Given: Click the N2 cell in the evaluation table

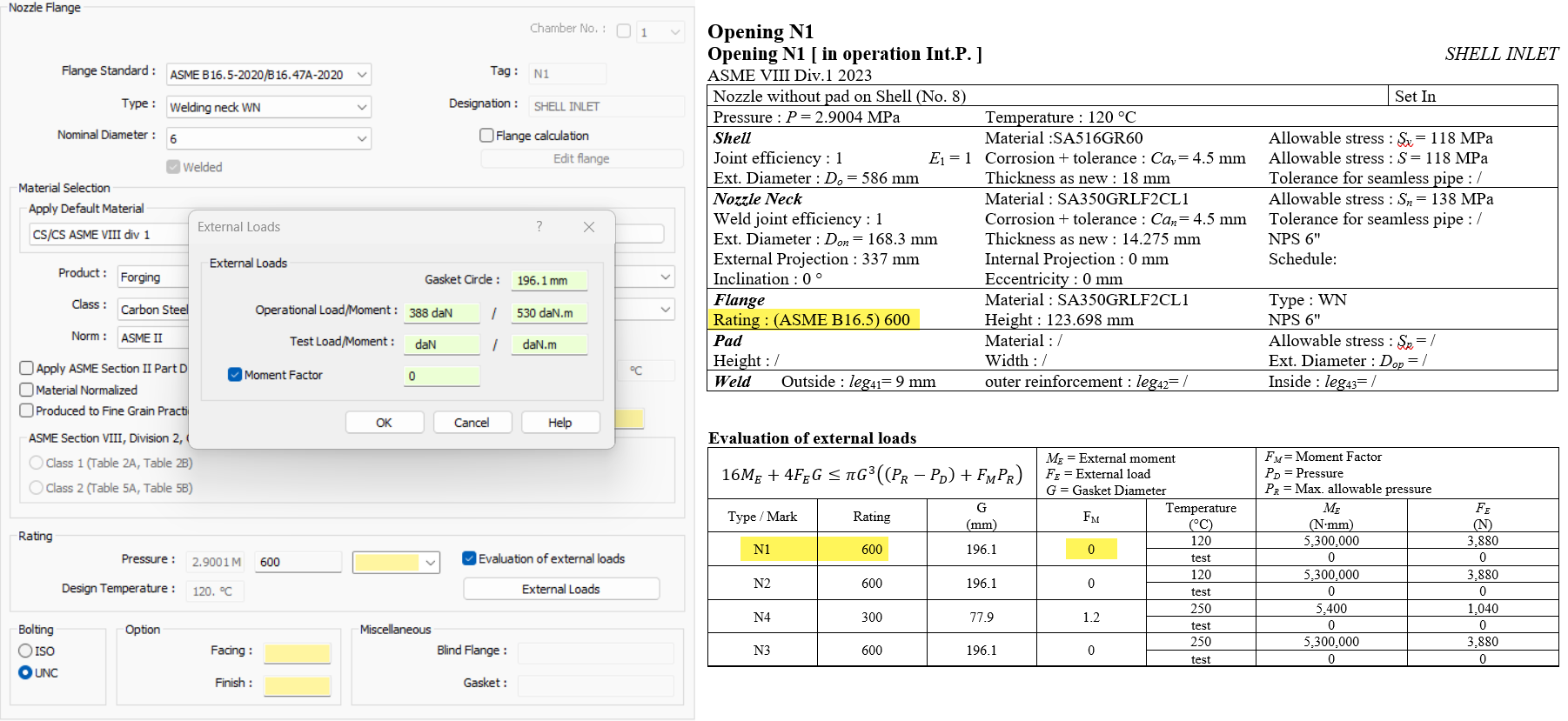Looking at the screenshot, I should coord(761,583).
